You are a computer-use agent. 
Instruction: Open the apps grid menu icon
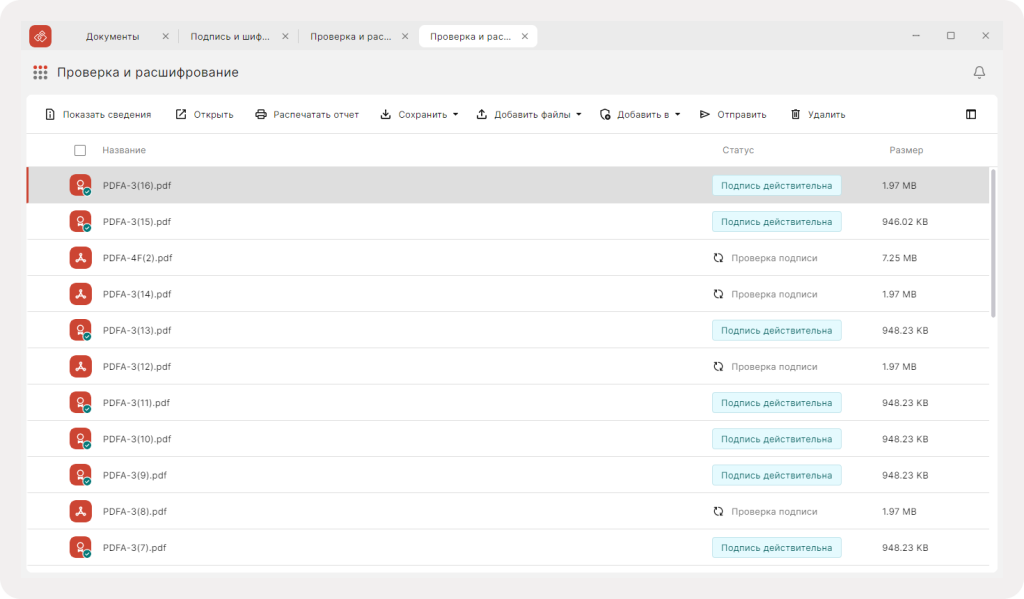tap(40, 73)
